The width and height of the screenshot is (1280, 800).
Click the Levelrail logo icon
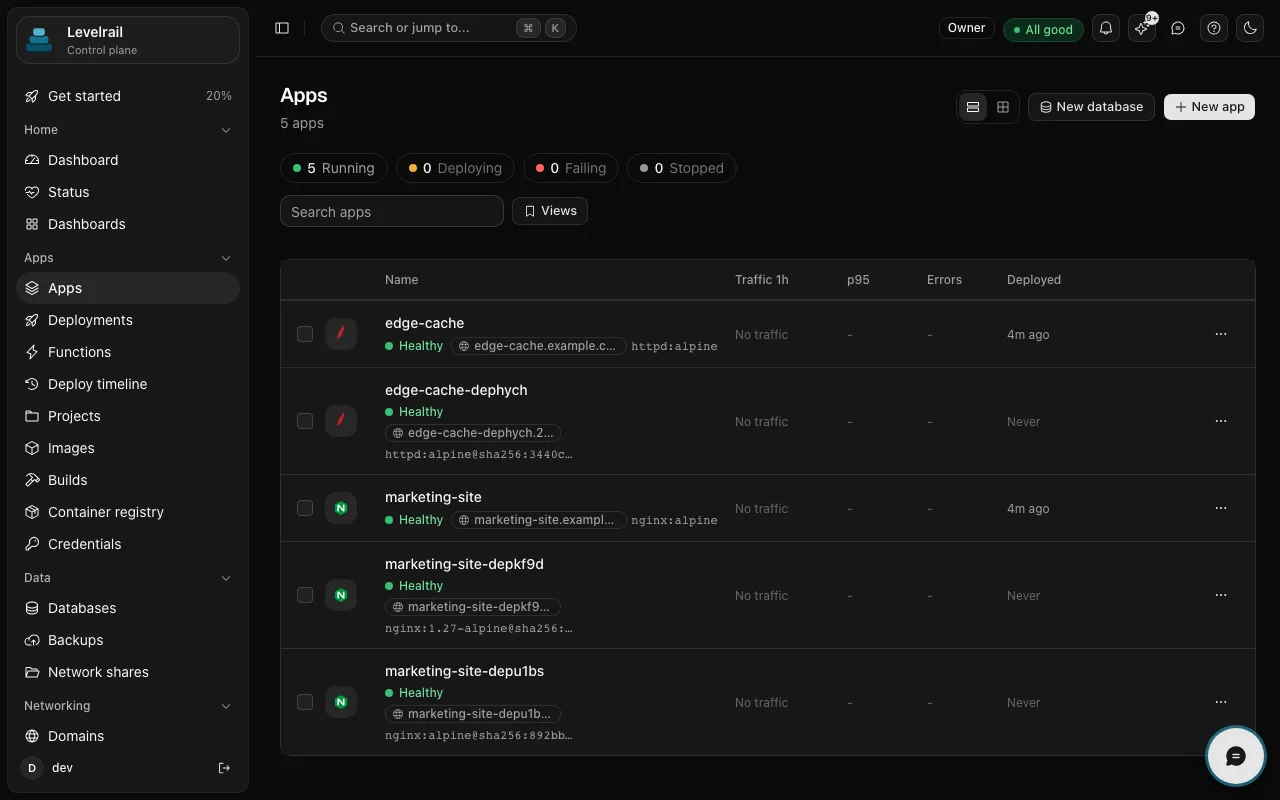(x=39, y=40)
